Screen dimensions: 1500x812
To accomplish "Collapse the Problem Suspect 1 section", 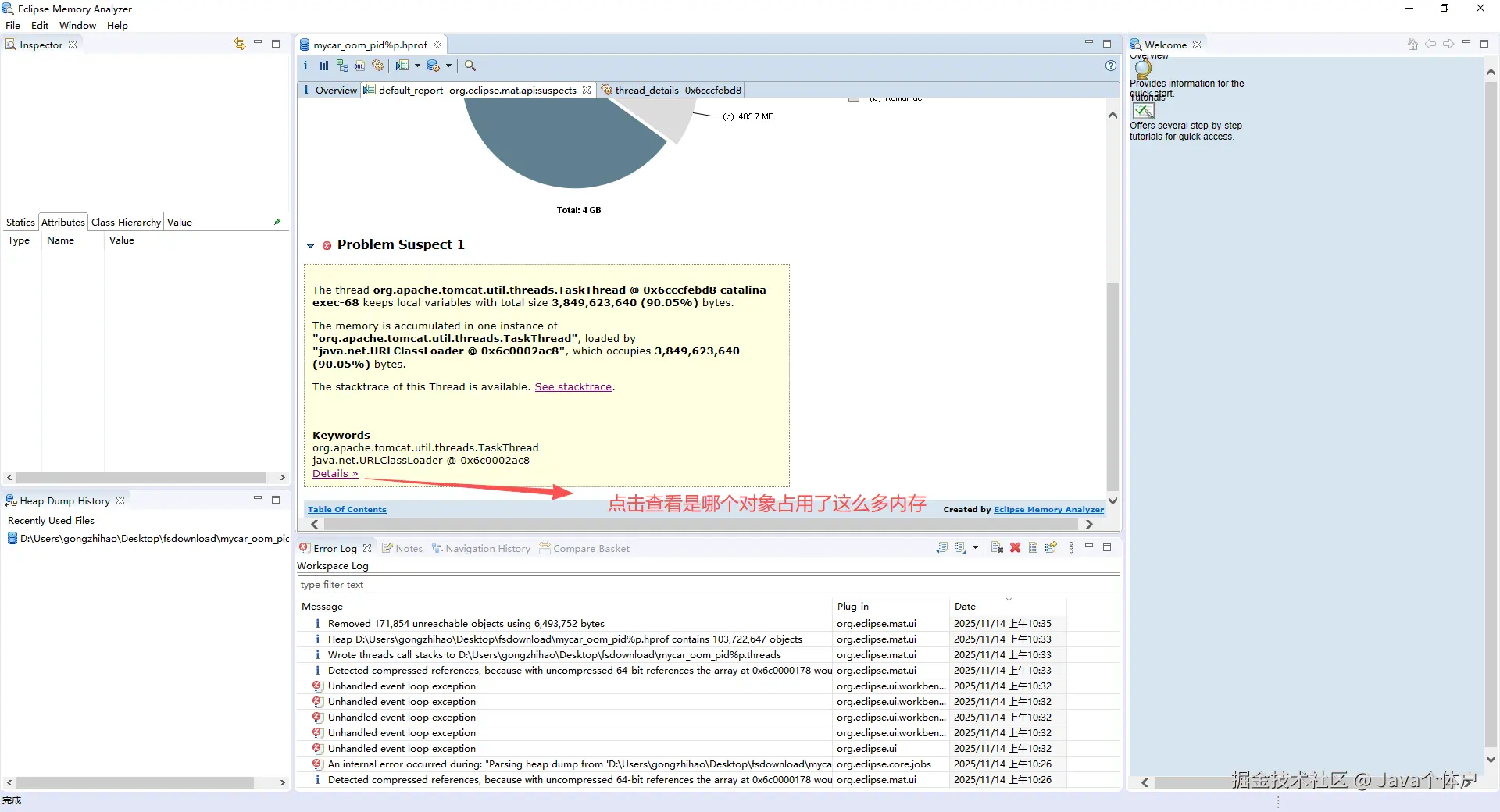I will coord(310,245).
